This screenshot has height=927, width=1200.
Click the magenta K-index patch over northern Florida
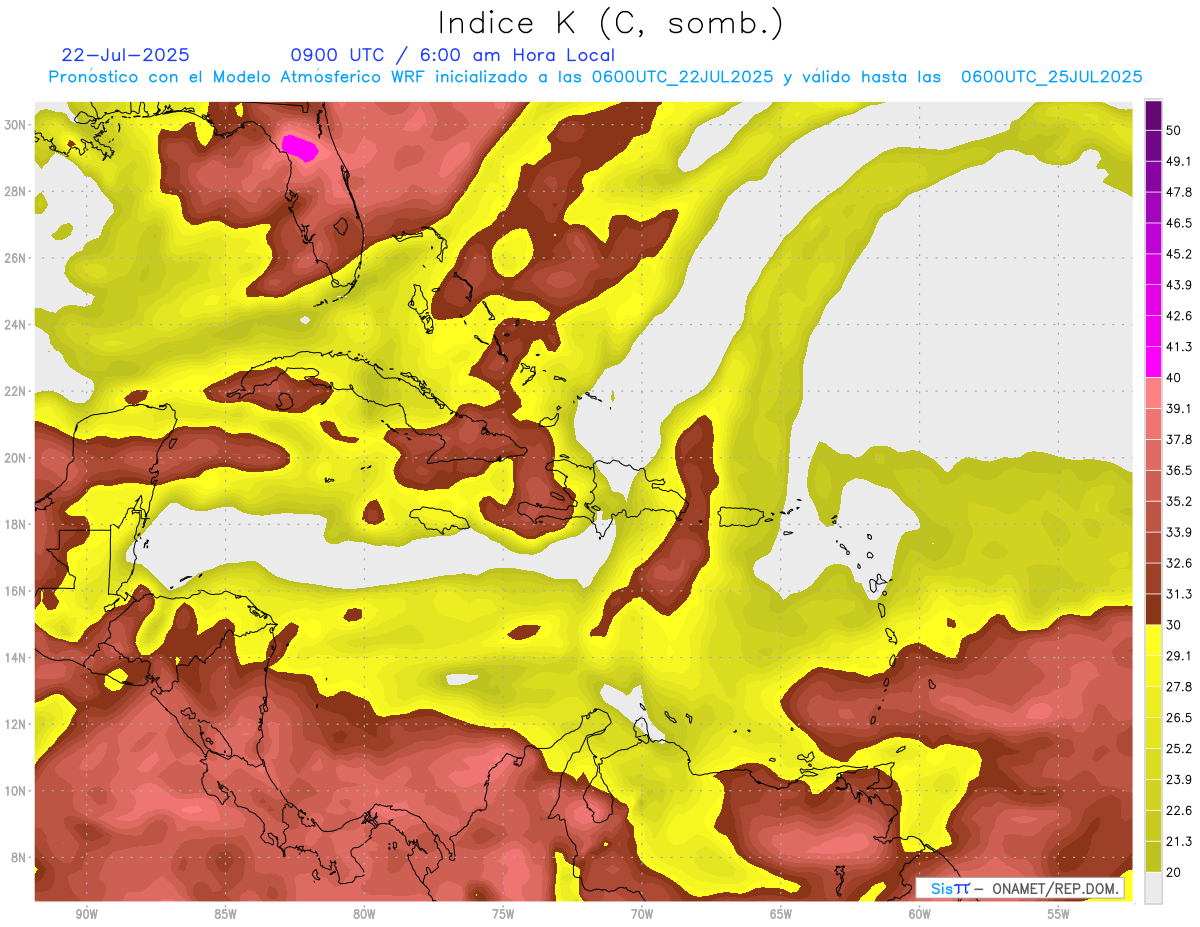(x=299, y=148)
